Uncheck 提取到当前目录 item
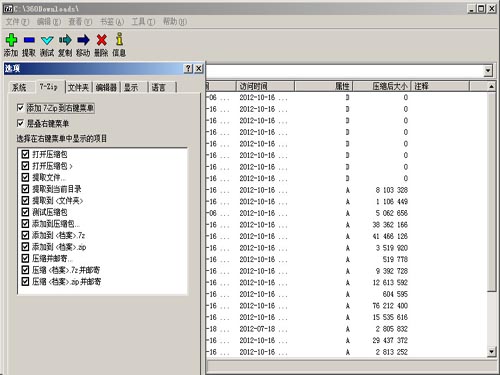Image resolution: width=500 pixels, height=375 pixels. [x=25, y=189]
